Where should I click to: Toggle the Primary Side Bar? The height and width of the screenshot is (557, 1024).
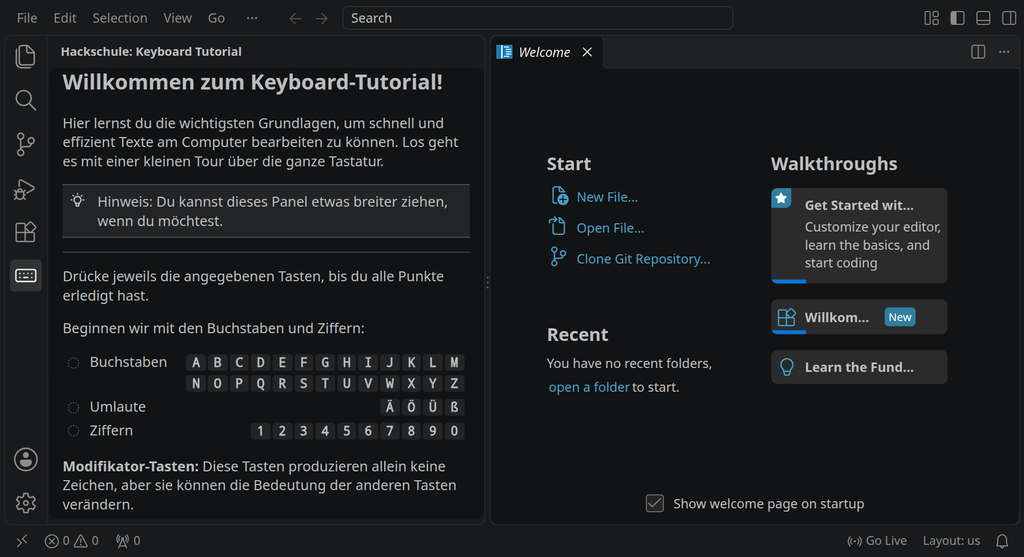pyautogui.click(x=957, y=18)
